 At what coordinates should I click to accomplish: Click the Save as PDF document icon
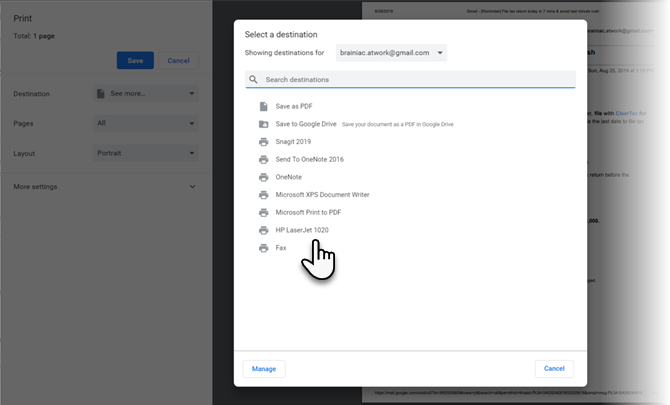(x=264, y=106)
